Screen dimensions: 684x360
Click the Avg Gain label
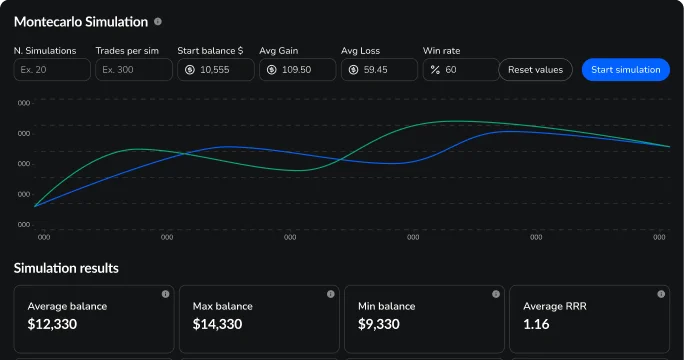click(279, 51)
